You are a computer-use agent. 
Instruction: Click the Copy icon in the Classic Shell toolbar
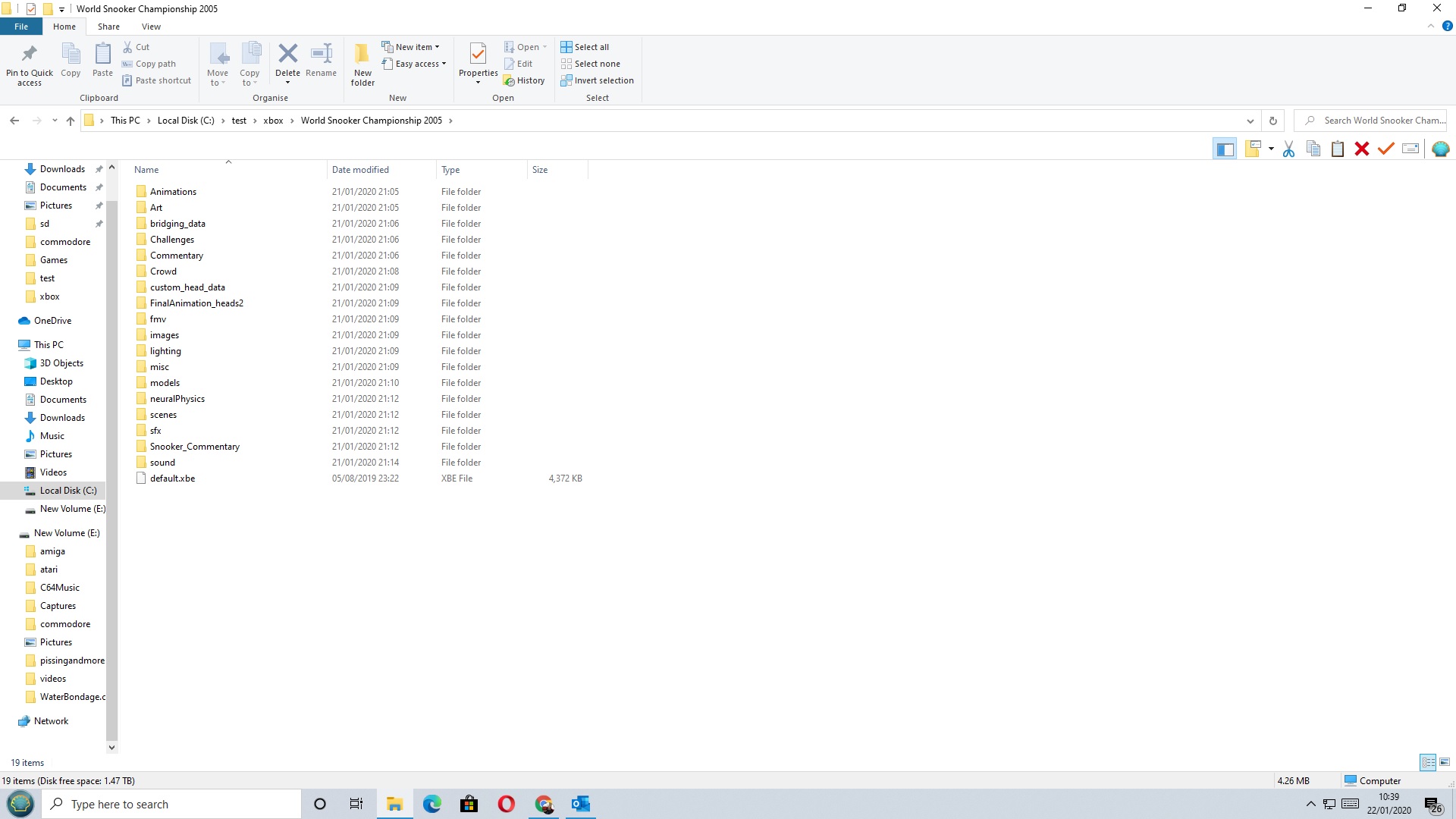(x=1313, y=149)
